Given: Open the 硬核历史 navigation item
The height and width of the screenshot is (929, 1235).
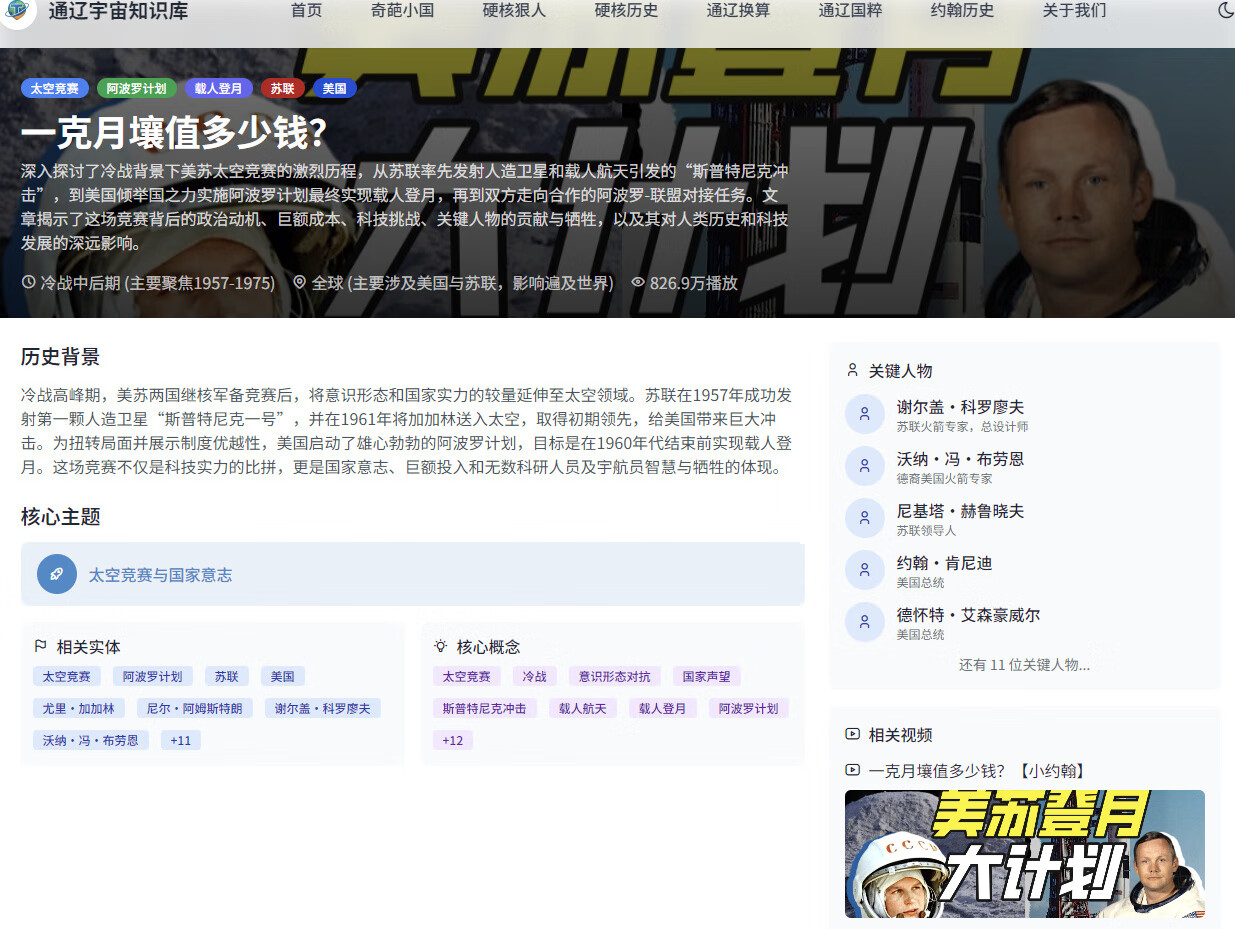Looking at the screenshot, I should point(626,11).
